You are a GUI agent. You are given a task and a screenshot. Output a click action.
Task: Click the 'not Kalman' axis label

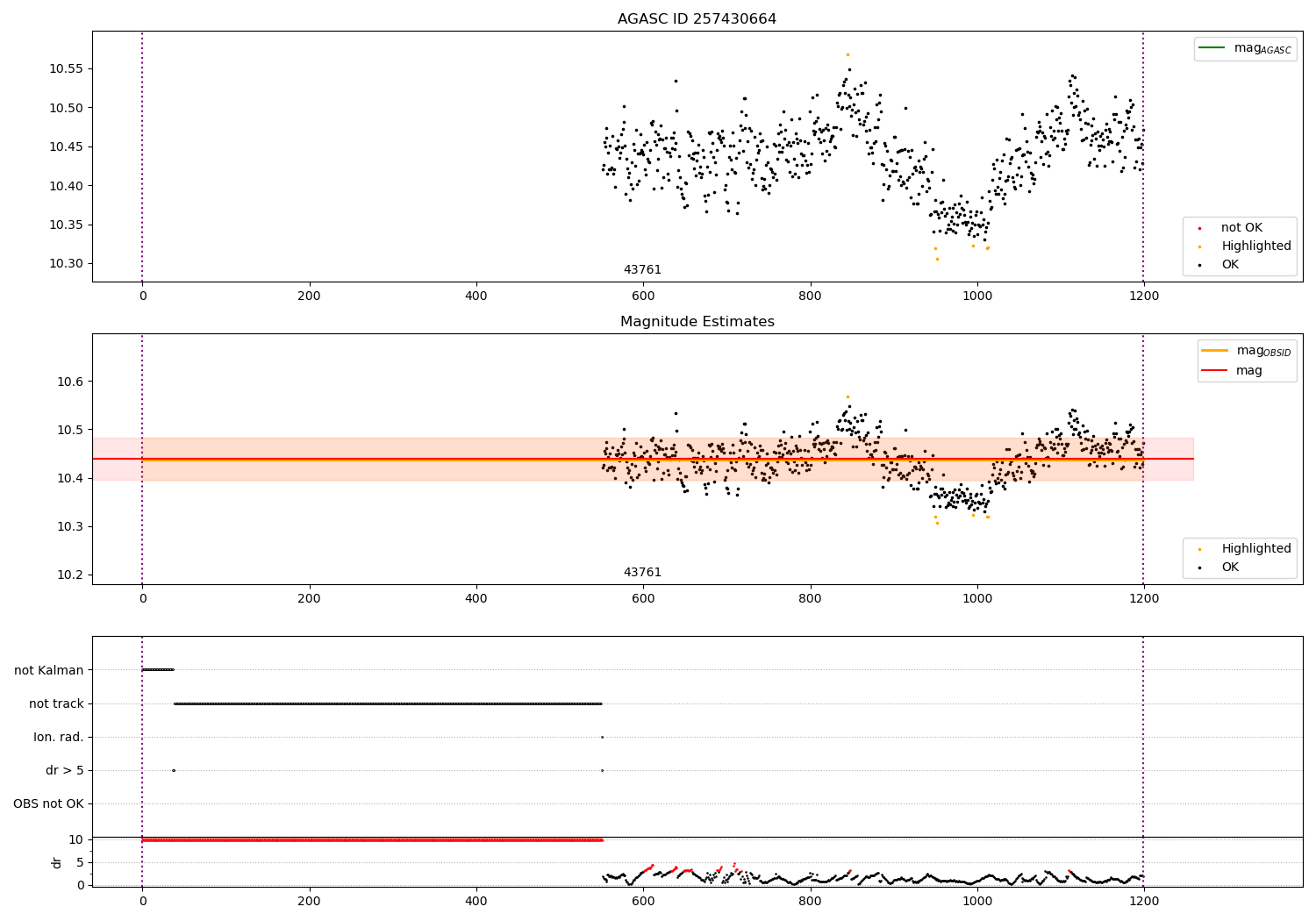point(49,670)
